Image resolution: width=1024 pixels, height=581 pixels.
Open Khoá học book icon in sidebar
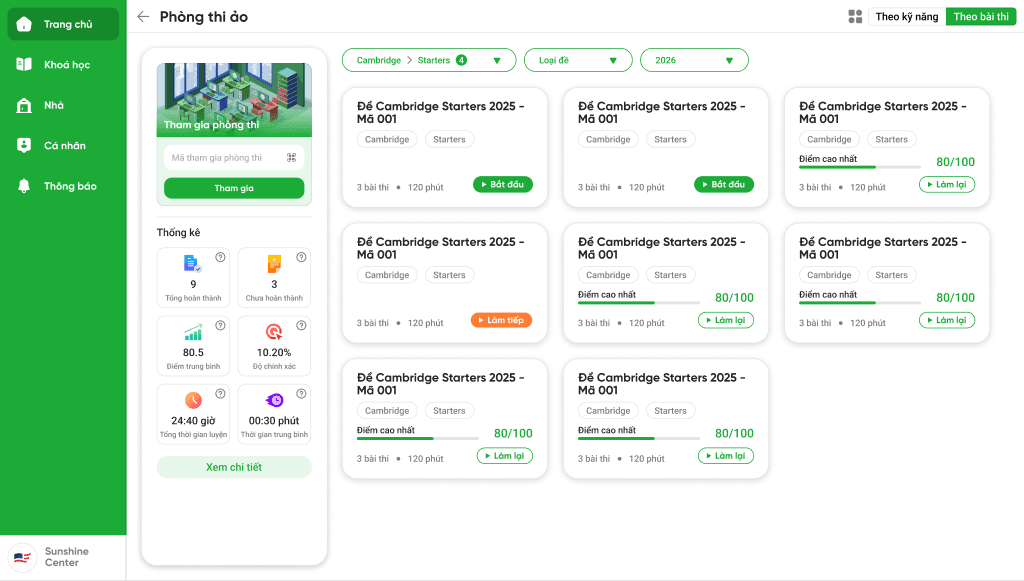pos(24,64)
